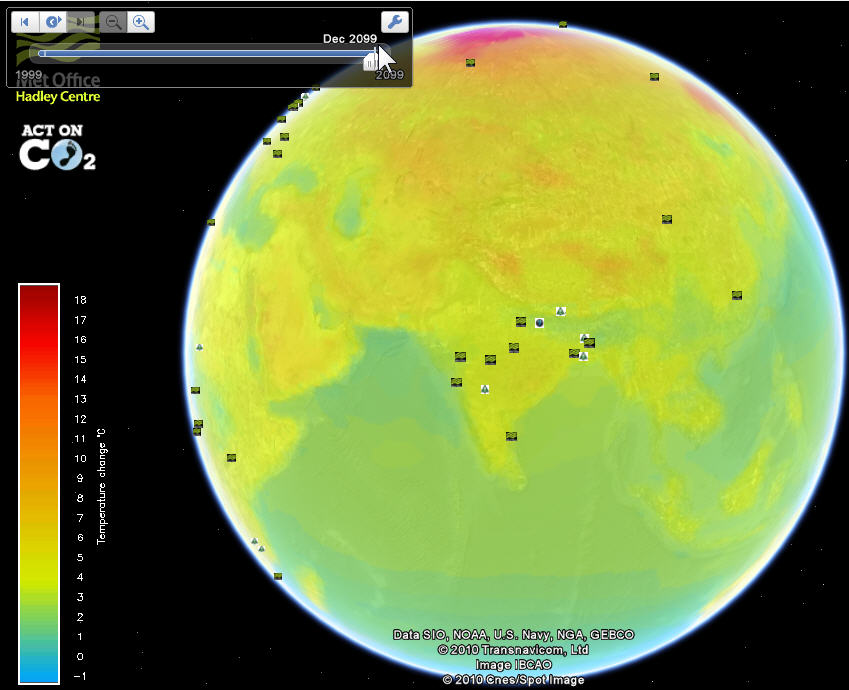Click the round globe placemark in northern India
This screenshot has height=690, width=849.
[539, 323]
